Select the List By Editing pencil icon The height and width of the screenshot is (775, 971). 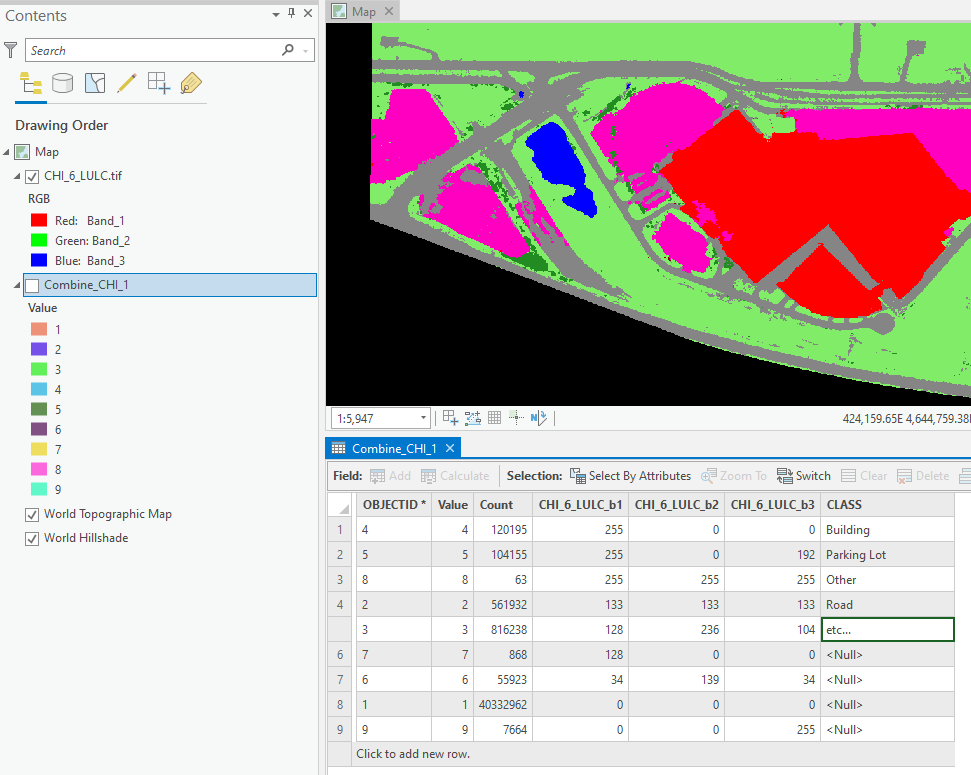[125, 83]
